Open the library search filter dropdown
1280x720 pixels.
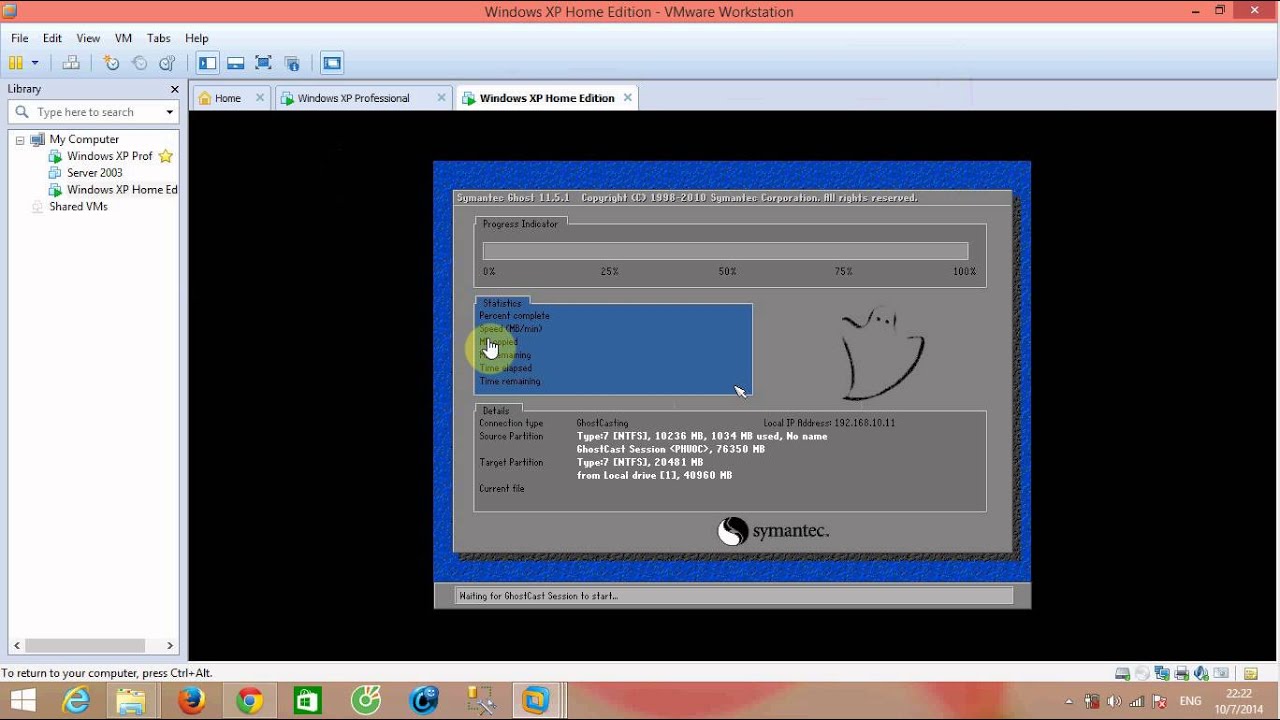click(x=170, y=112)
